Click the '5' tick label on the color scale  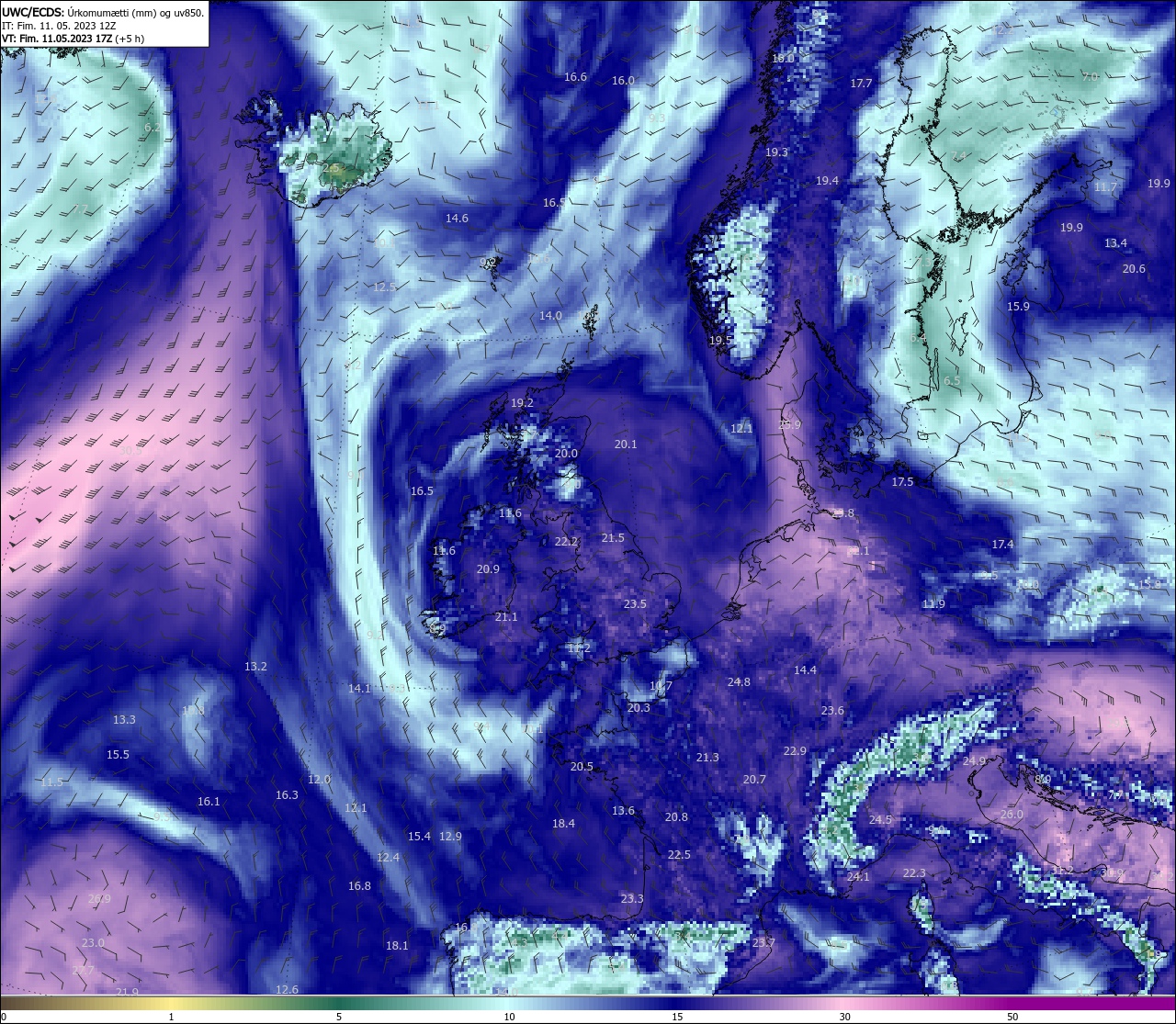(339, 1017)
